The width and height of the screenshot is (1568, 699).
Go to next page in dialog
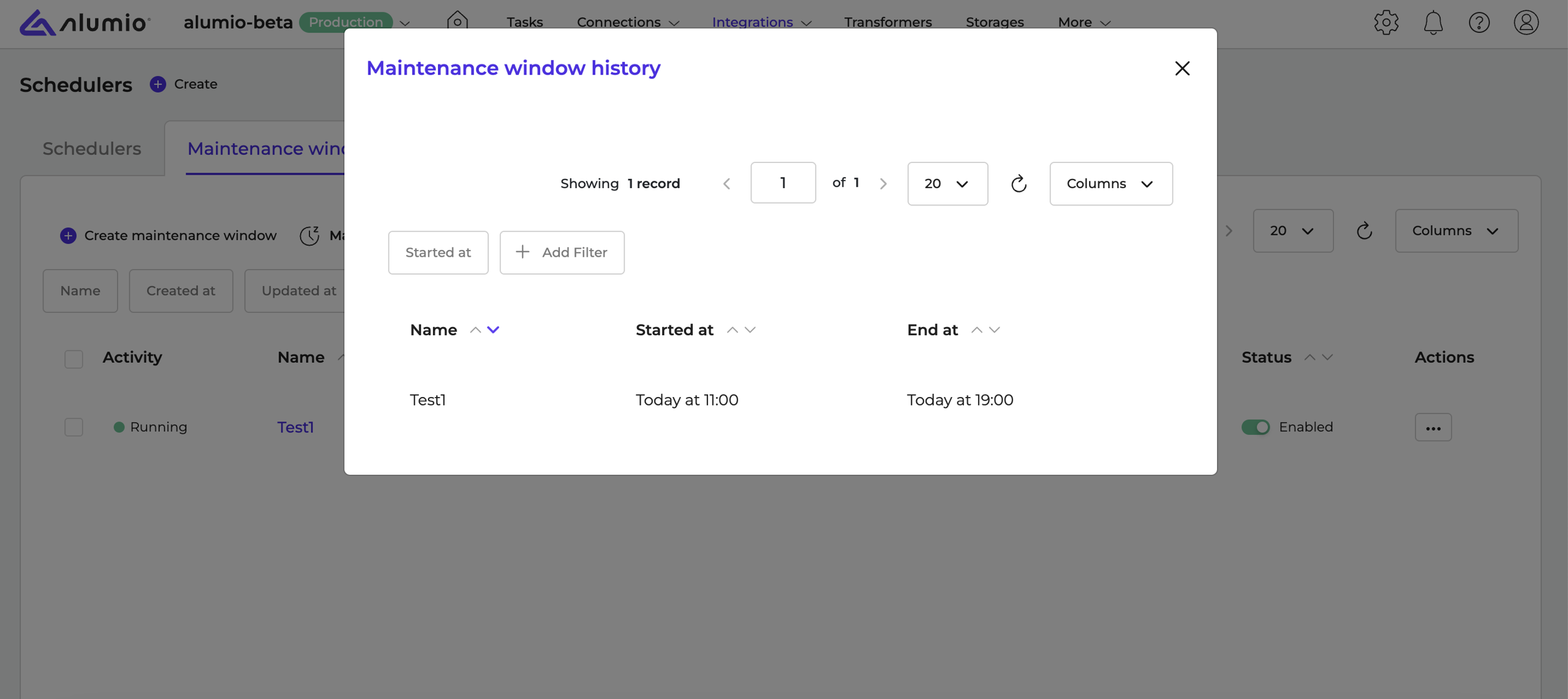pos(883,183)
